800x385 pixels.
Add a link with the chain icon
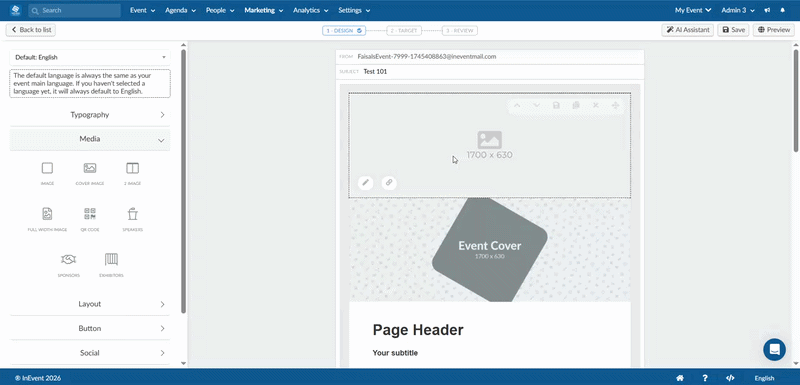(x=389, y=183)
